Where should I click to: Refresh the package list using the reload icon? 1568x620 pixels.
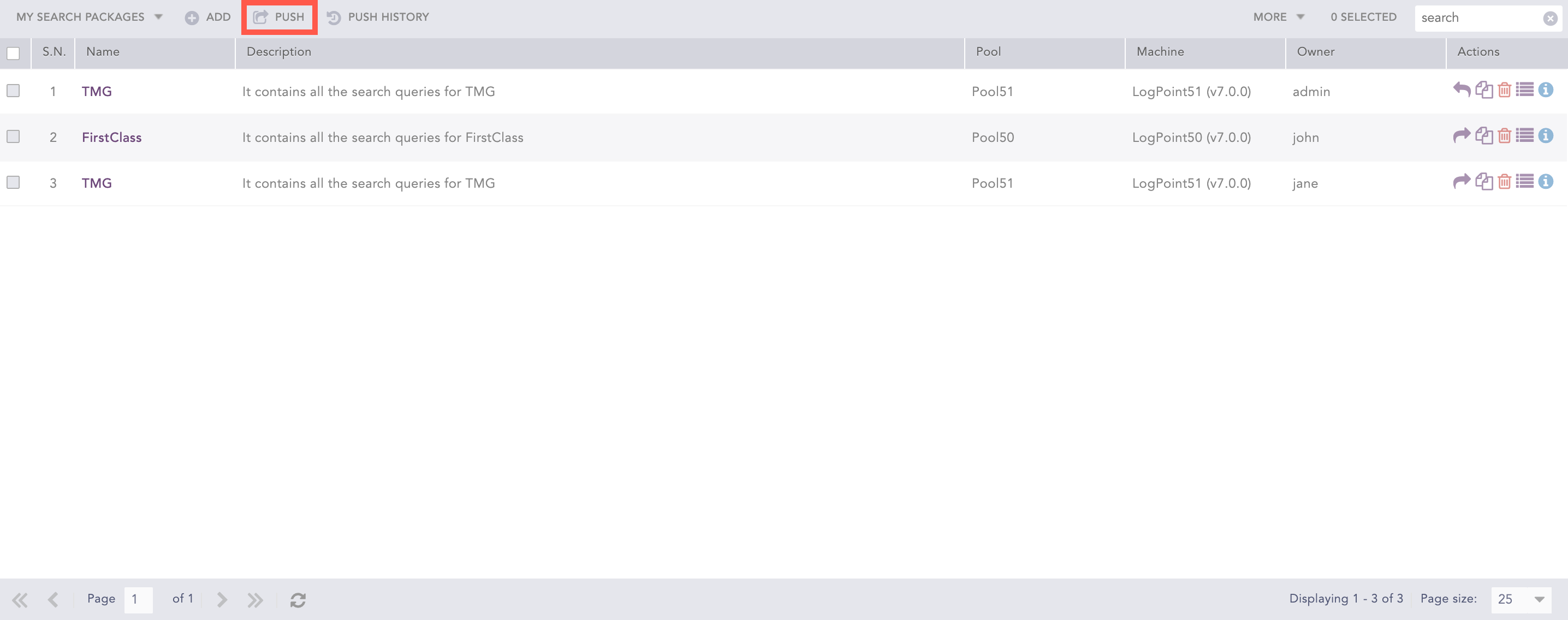298,600
